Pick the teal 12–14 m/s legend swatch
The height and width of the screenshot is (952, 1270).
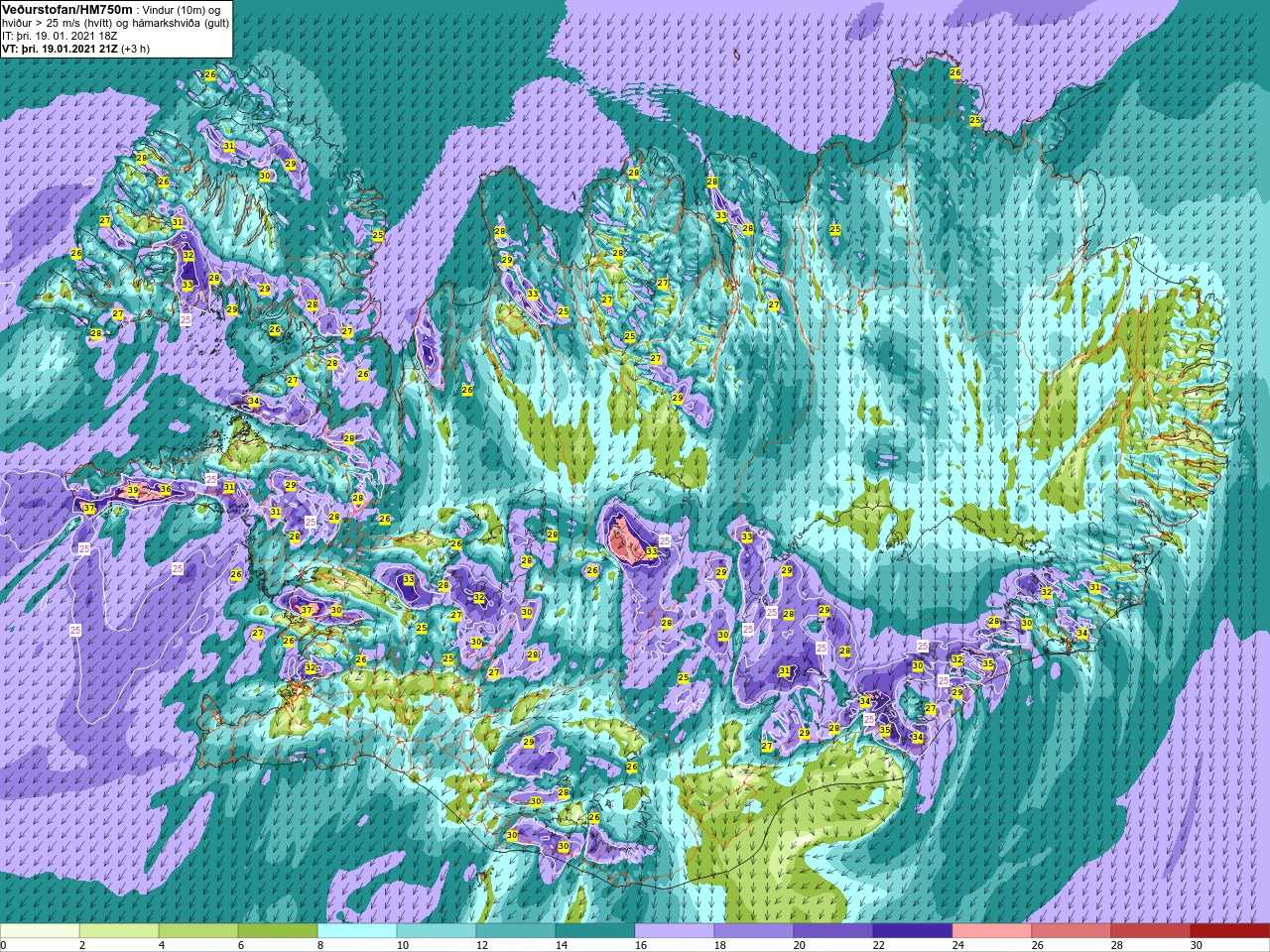(516, 931)
